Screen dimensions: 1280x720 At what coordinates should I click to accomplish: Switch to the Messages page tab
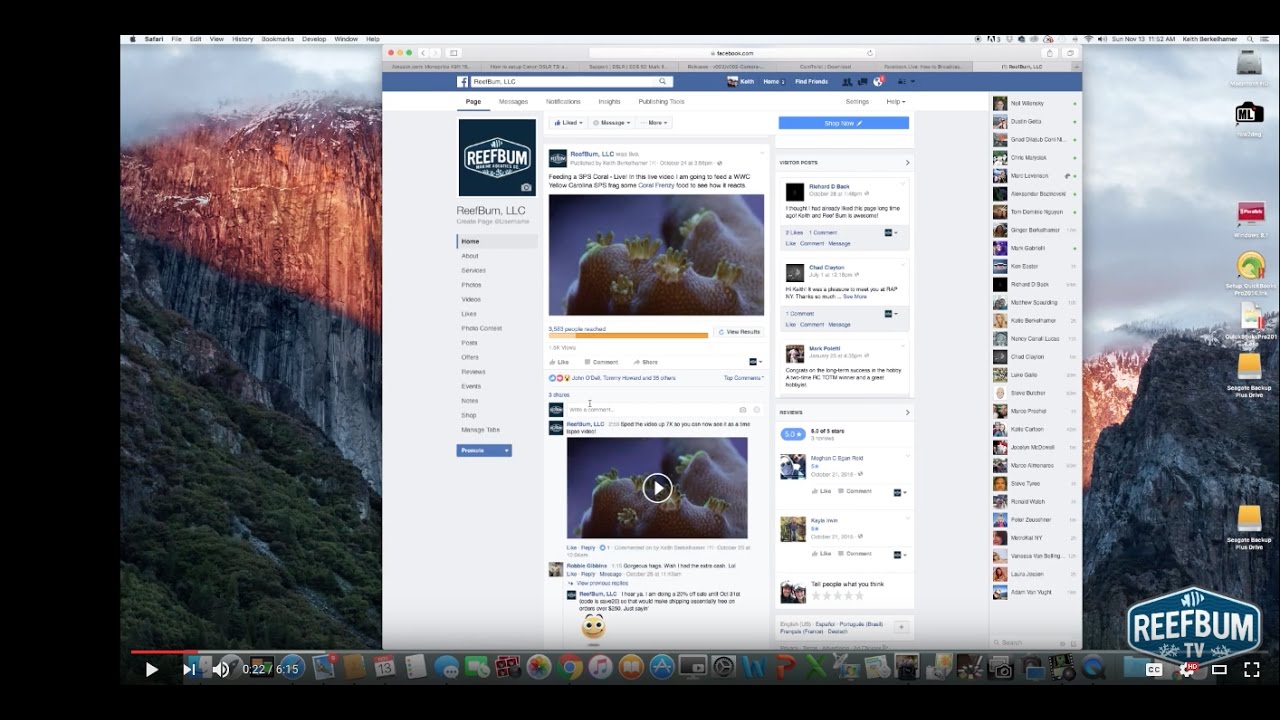pos(513,101)
